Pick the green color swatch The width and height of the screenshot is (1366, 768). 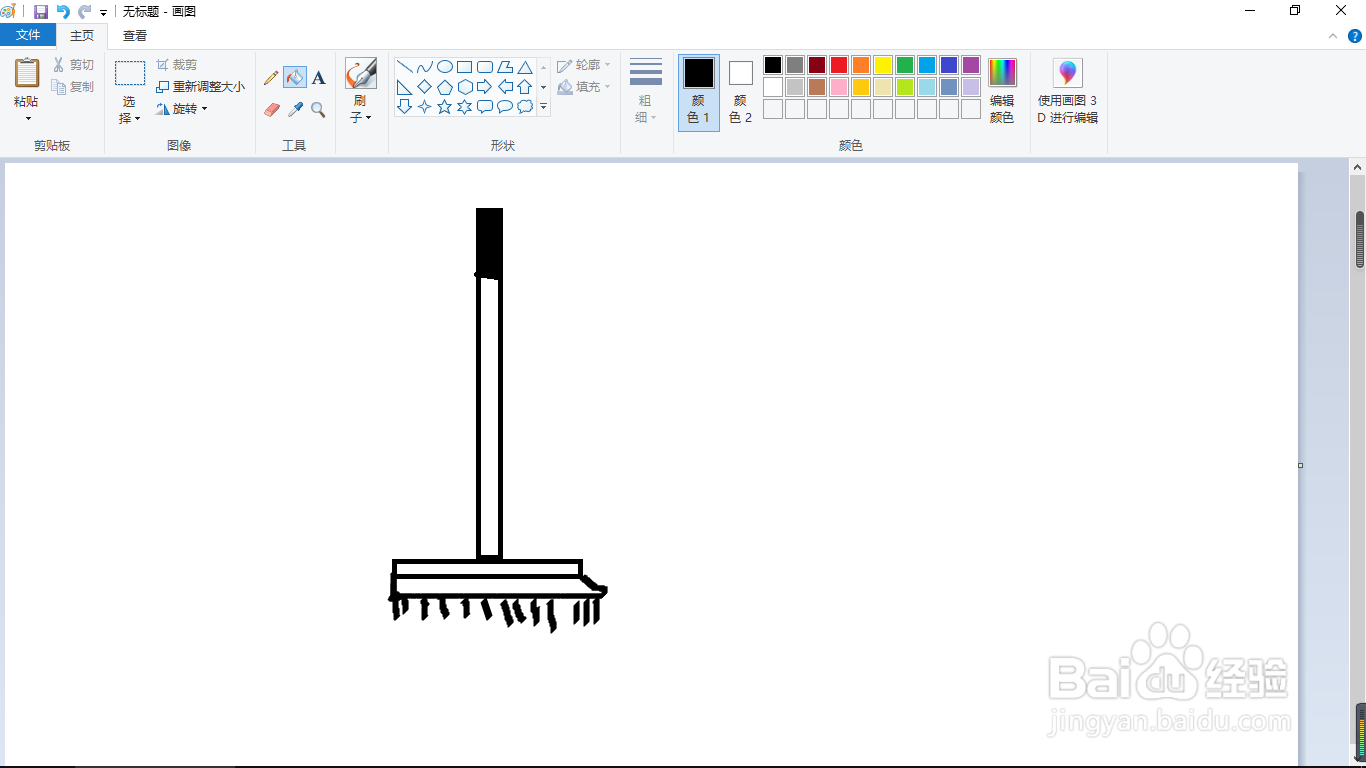click(905, 65)
